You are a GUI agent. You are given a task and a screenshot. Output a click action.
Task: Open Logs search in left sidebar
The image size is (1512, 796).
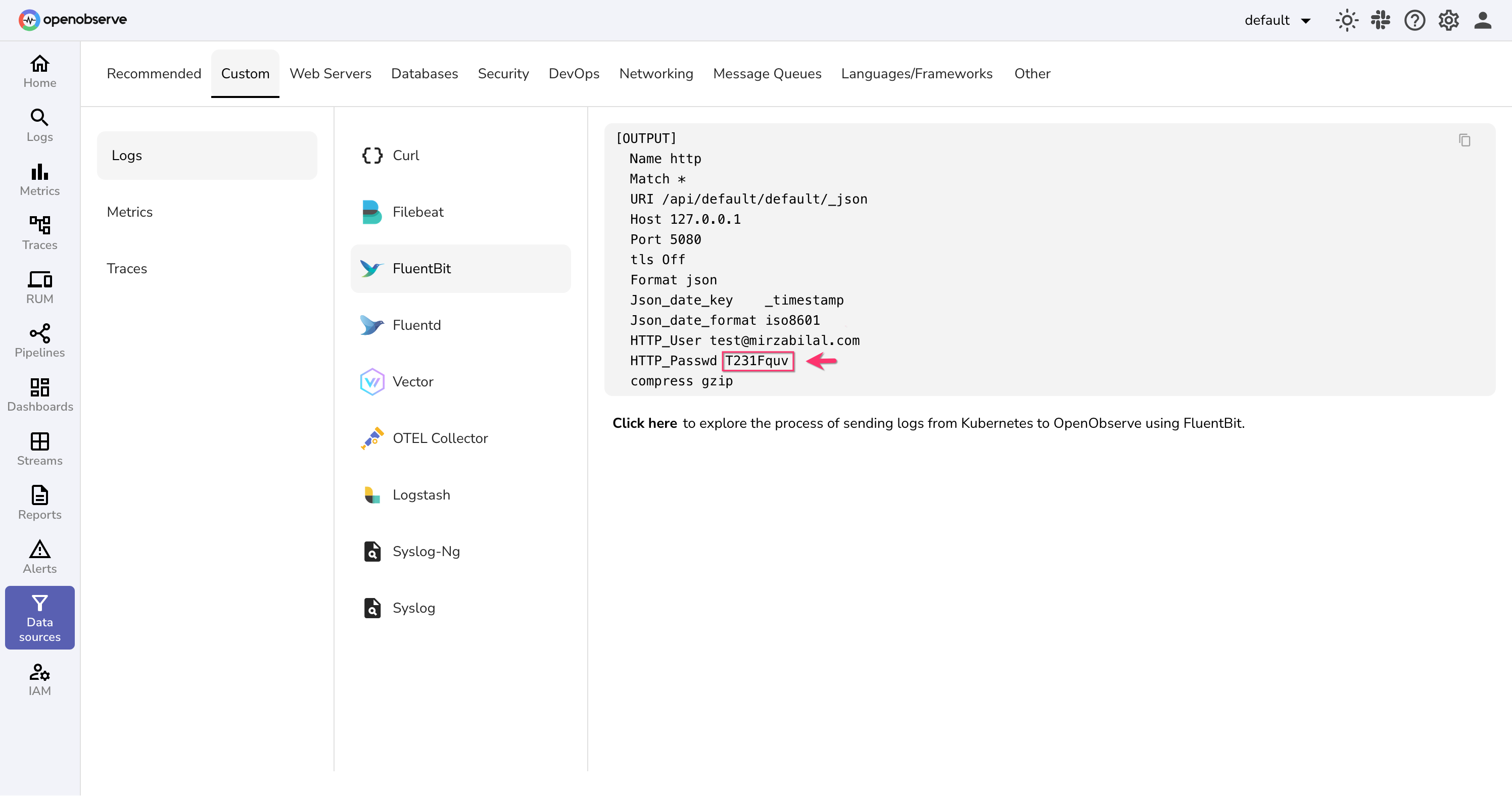point(39,126)
